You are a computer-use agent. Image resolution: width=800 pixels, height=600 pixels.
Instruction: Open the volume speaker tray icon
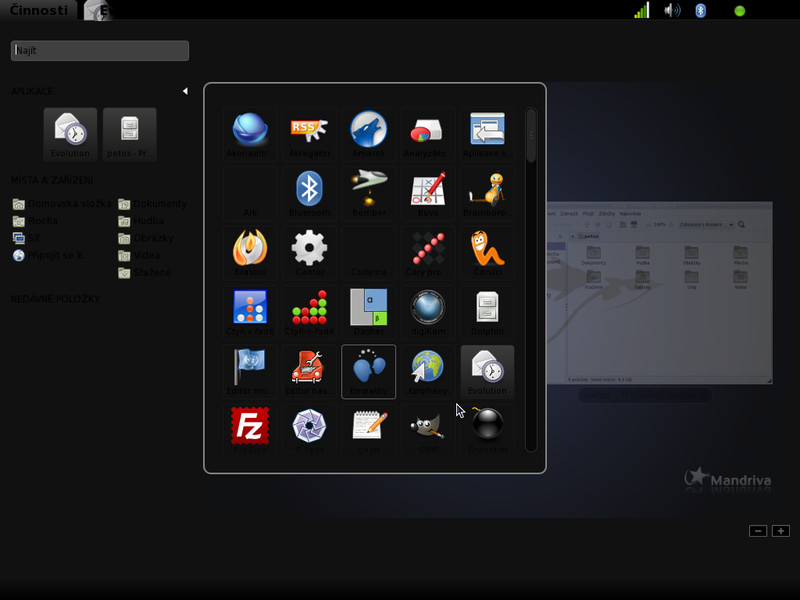pyautogui.click(x=672, y=10)
